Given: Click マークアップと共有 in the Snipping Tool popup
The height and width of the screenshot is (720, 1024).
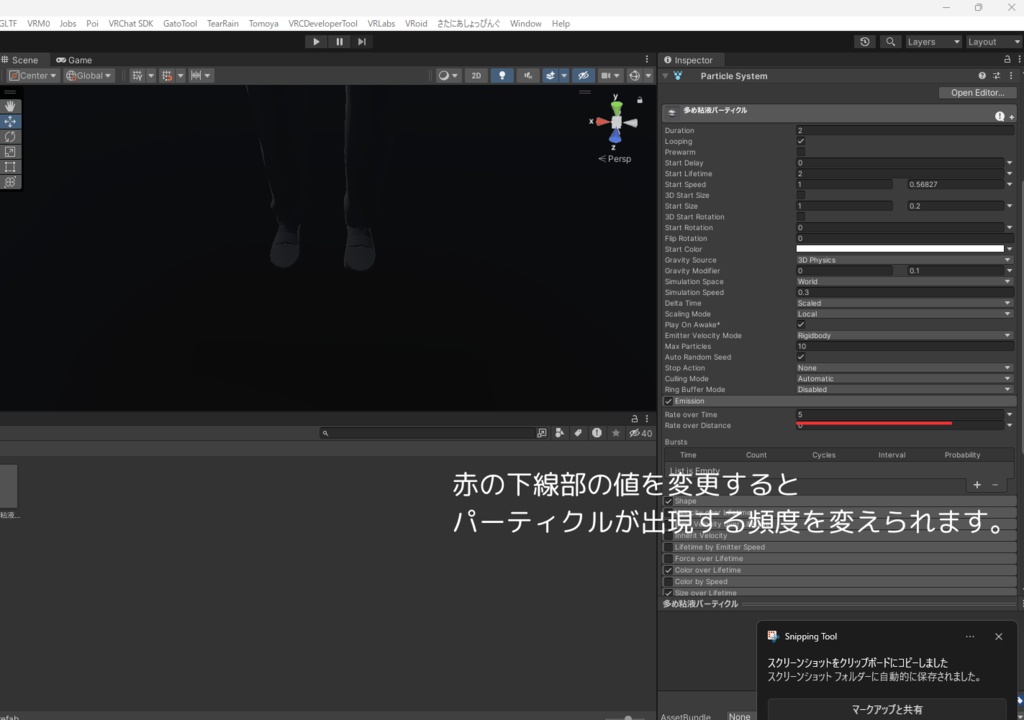Looking at the screenshot, I should [886, 711].
